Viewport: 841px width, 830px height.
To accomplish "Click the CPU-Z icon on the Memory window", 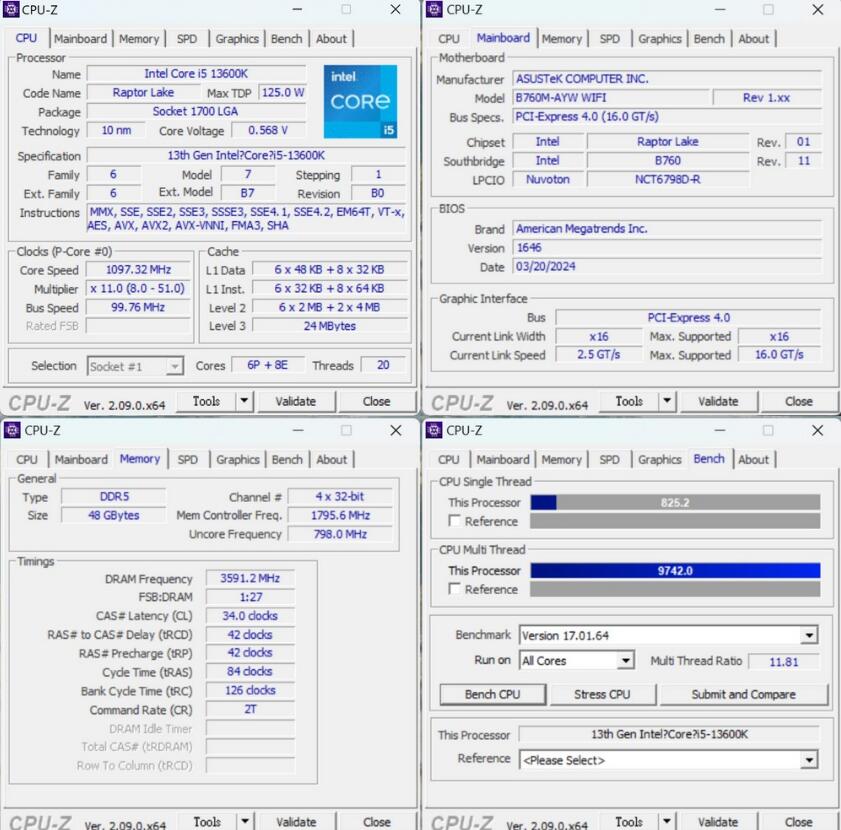I will (12, 430).
